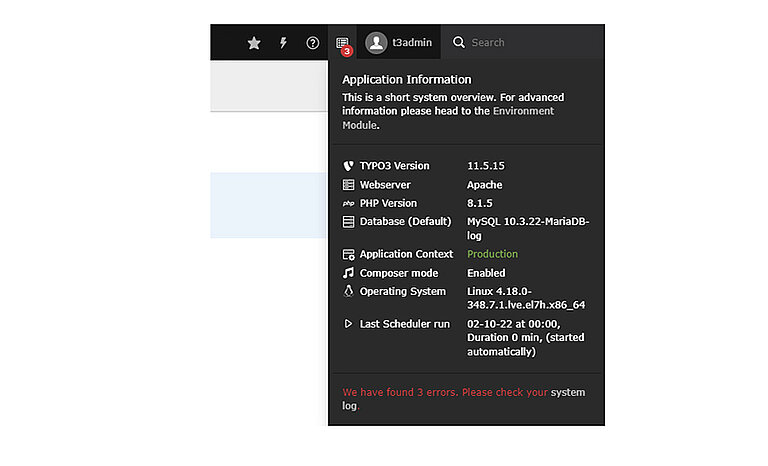Click the Database icon

click(348, 222)
